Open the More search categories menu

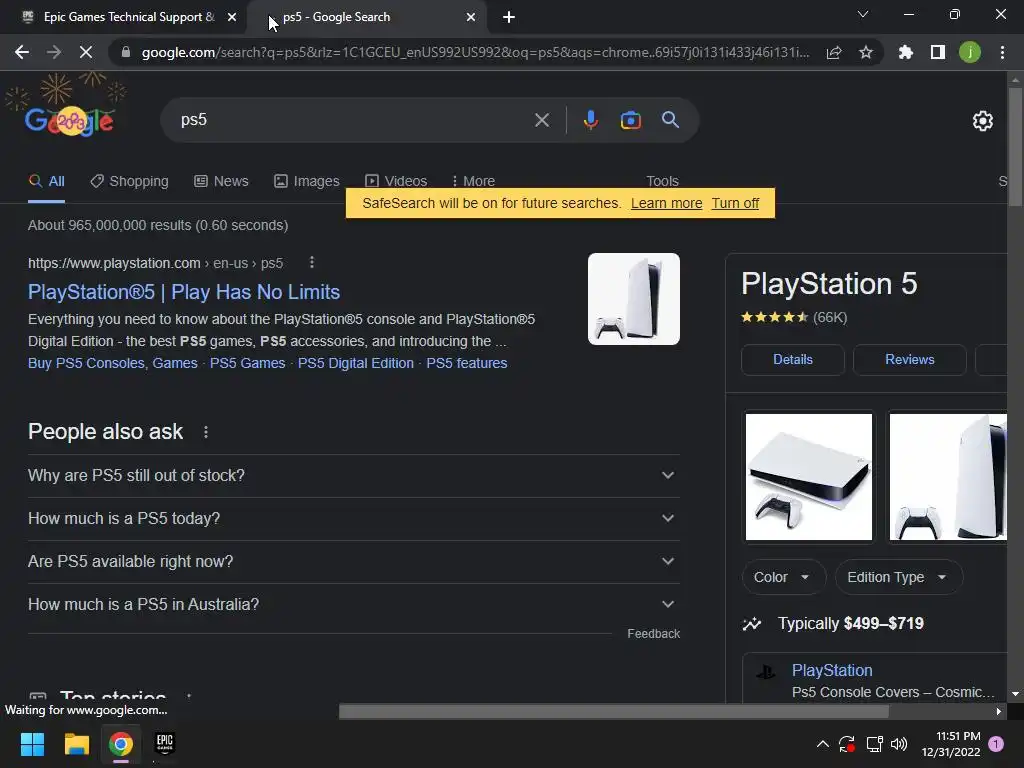pyautogui.click(x=473, y=181)
